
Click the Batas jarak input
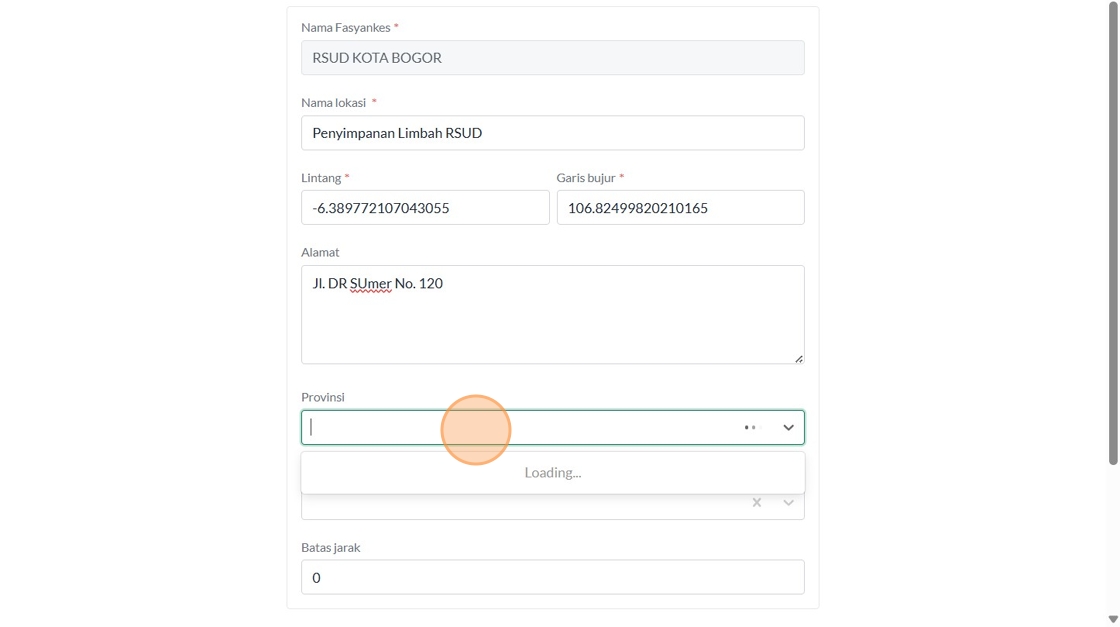pos(552,578)
